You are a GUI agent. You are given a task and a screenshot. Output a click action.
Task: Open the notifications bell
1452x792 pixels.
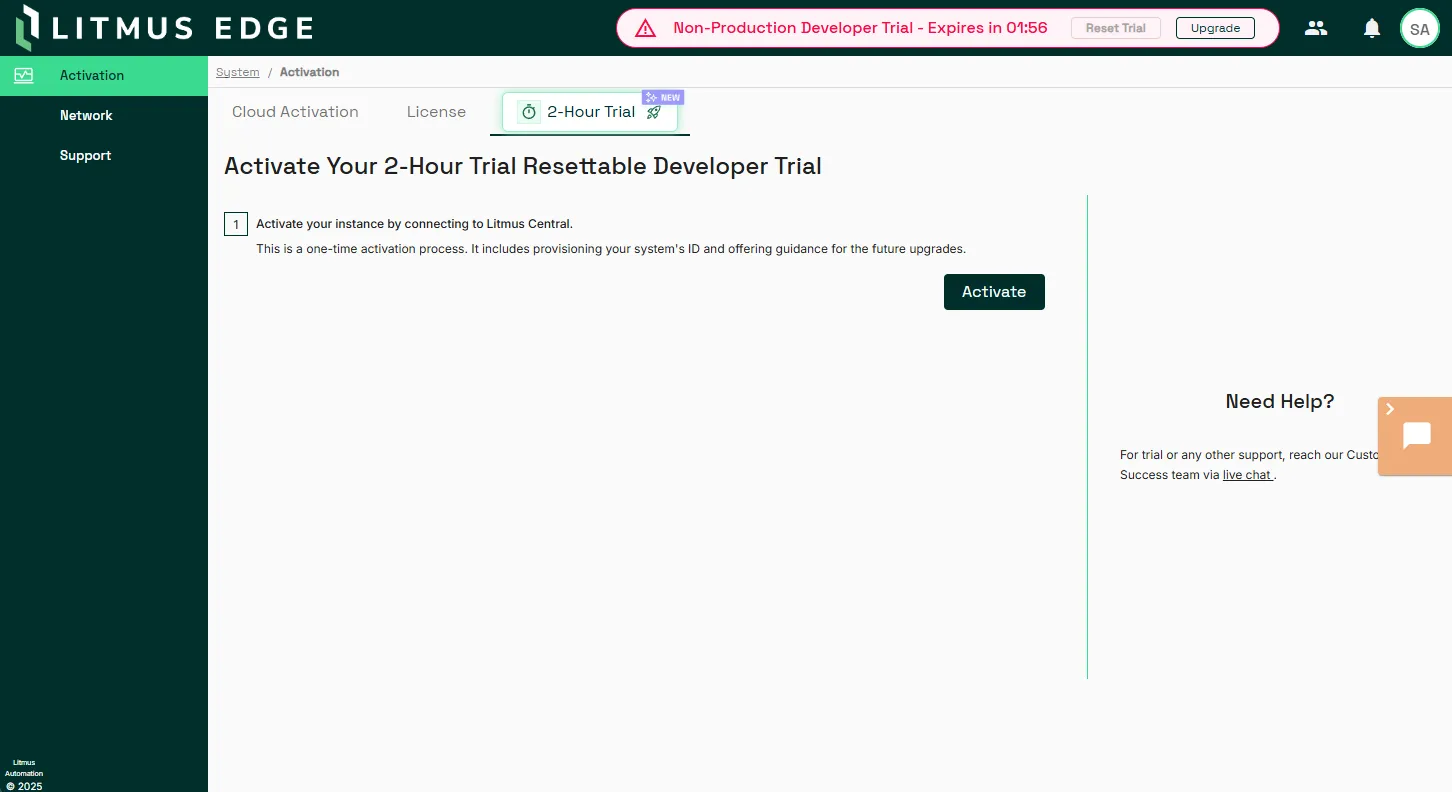[x=1372, y=28]
